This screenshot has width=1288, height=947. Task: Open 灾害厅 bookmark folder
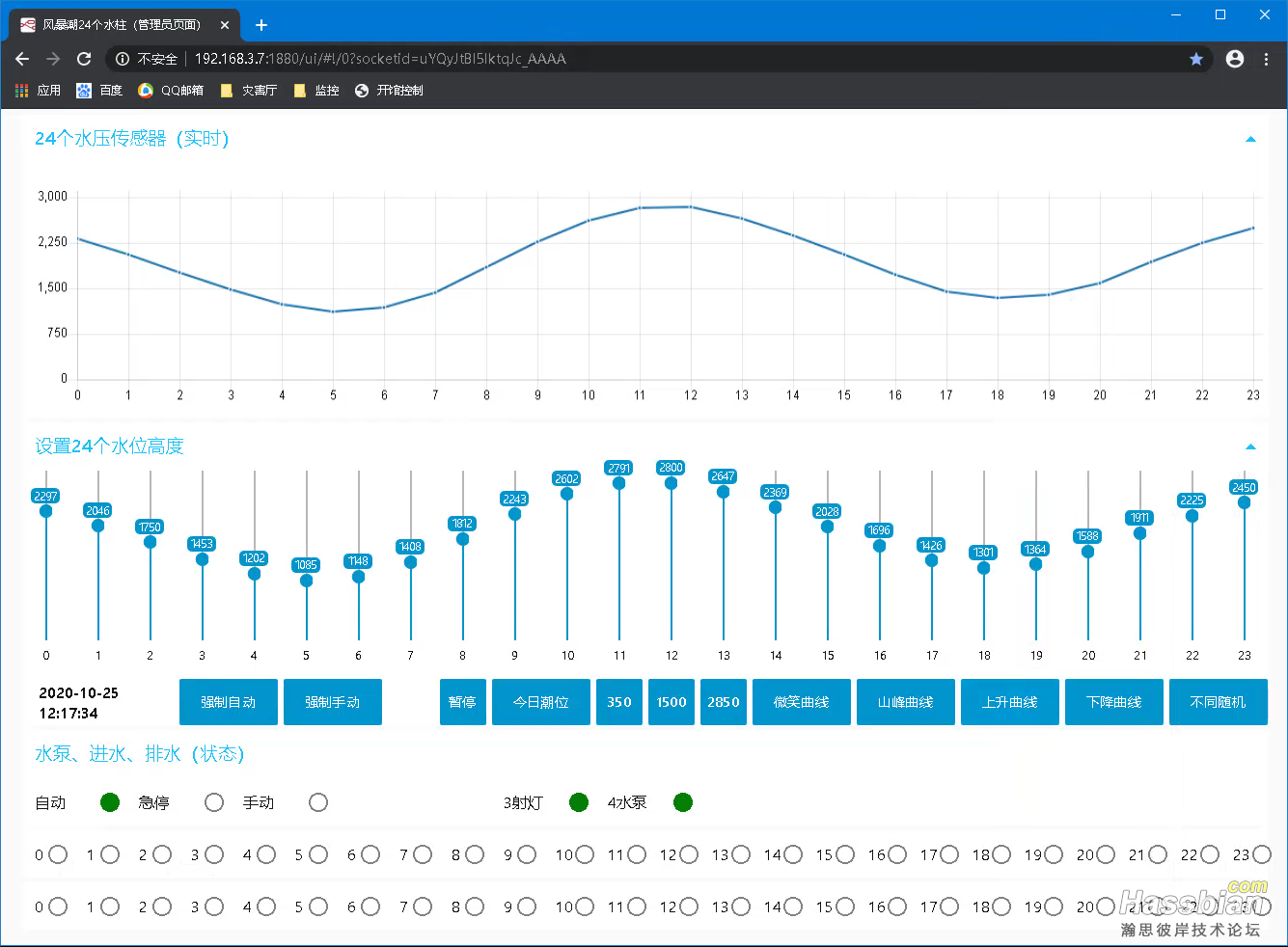pyautogui.click(x=249, y=91)
